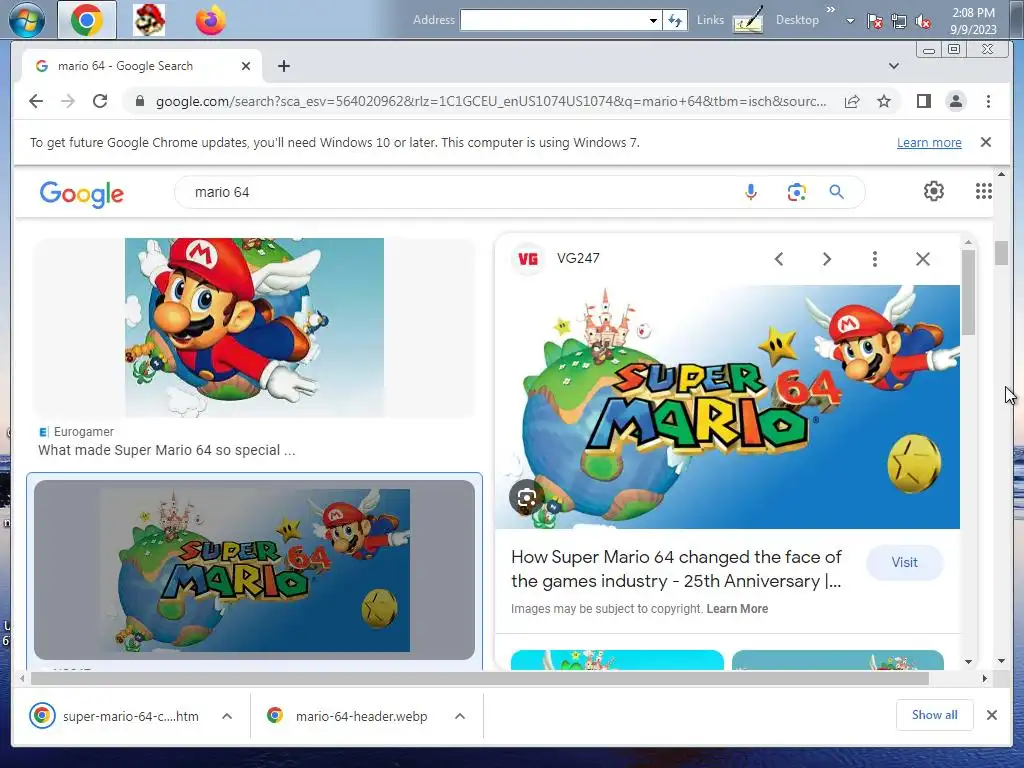
Task: Show next image in preview panel
Action: [826, 259]
